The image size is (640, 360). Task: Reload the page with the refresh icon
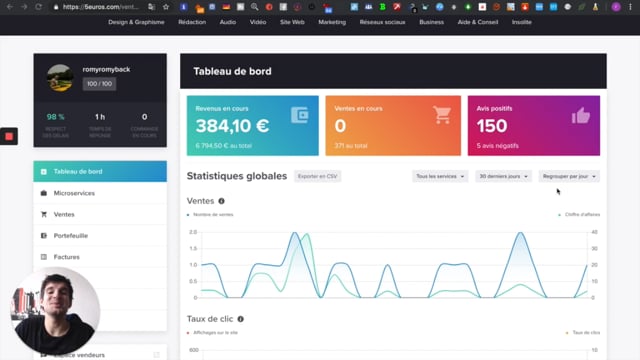(38, 7)
